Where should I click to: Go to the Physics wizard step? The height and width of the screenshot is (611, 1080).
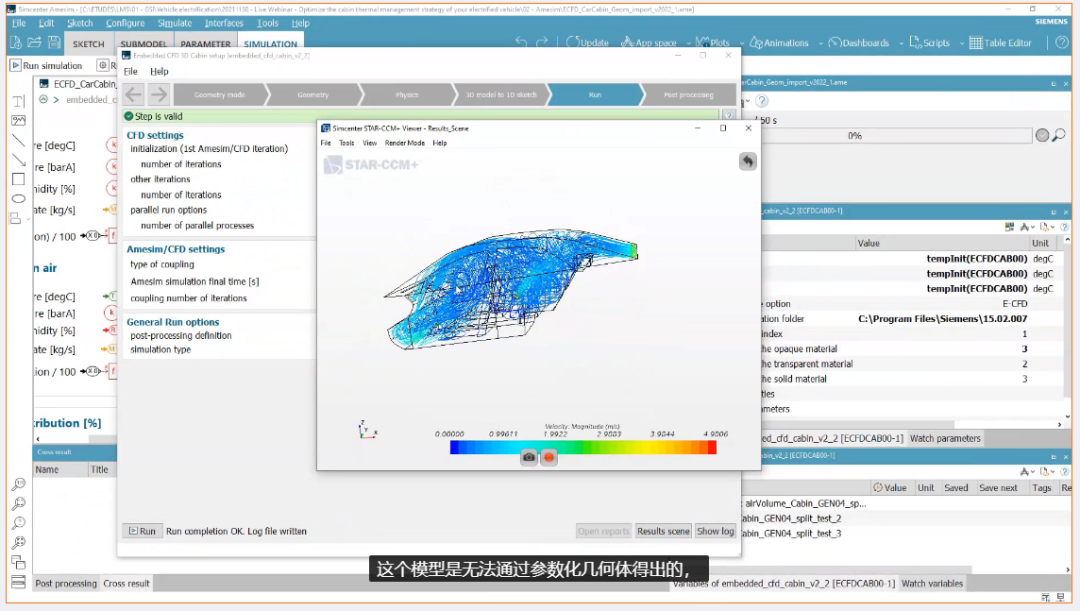coord(407,94)
